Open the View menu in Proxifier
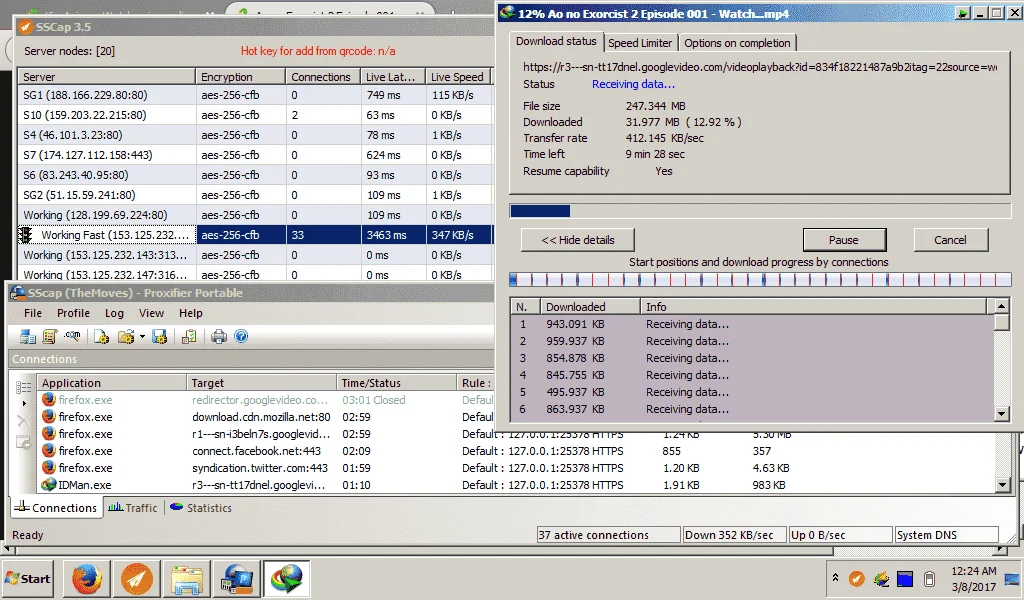This screenshot has width=1024, height=600. click(151, 313)
